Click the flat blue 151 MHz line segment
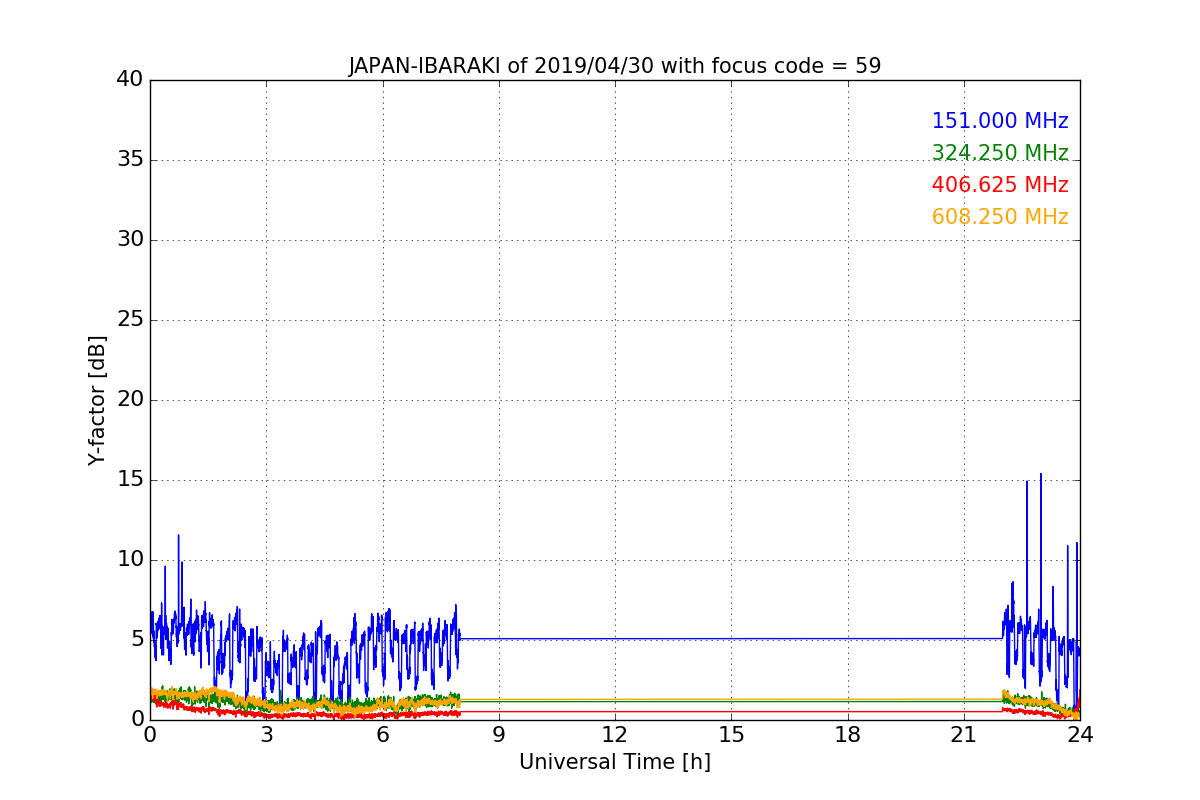The image size is (1200, 800). (x=730, y=638)
